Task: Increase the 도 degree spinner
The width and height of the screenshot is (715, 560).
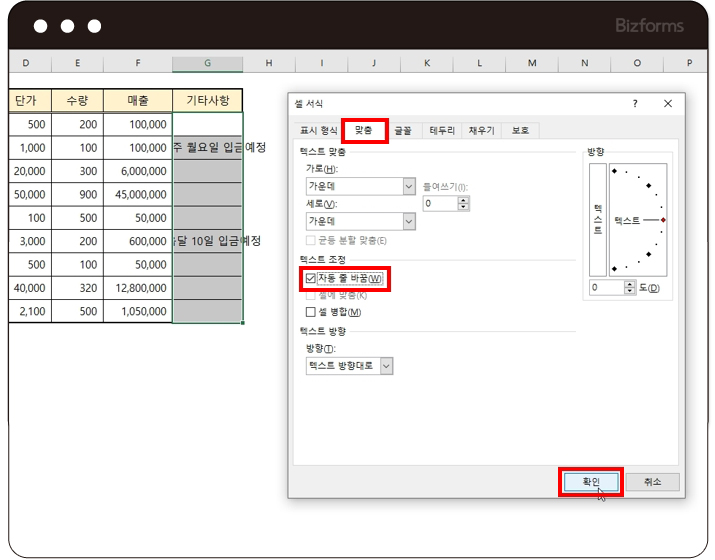Action: pyautogui.click(x=629, y=283)
